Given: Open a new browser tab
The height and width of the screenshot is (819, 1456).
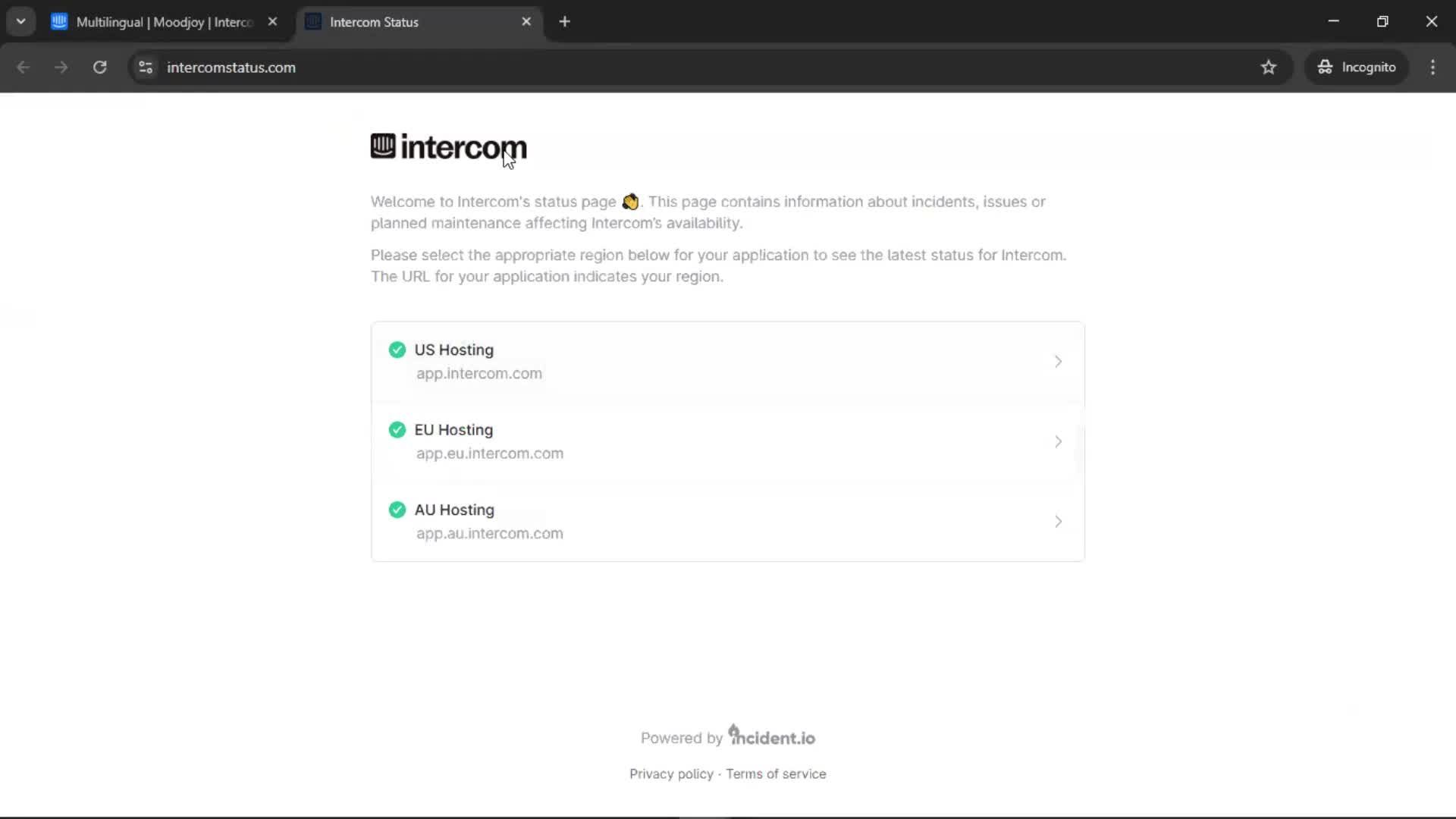Looking at the screenshot, I should [564, 22].
